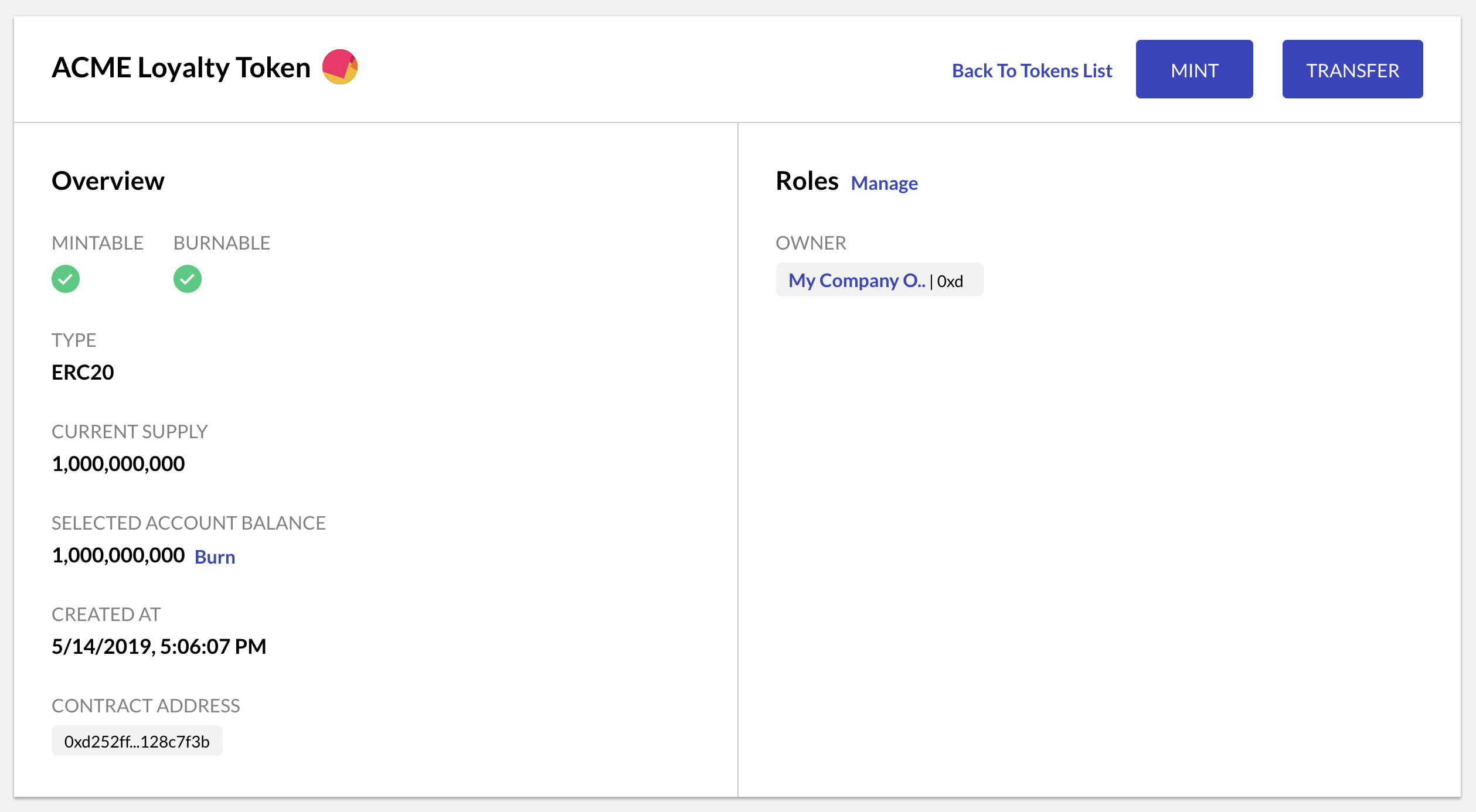Click the CONTRACT ADDRESS label
Screen dimensions: 1476x812
pyautogui.click(x=146, y=705)
